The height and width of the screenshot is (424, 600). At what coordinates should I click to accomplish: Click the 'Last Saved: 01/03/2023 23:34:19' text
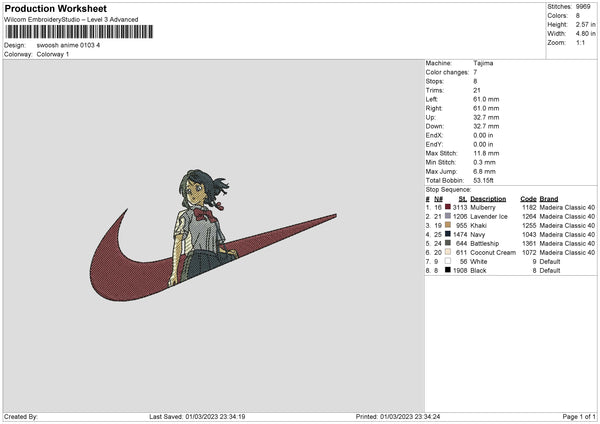[197, 417]
